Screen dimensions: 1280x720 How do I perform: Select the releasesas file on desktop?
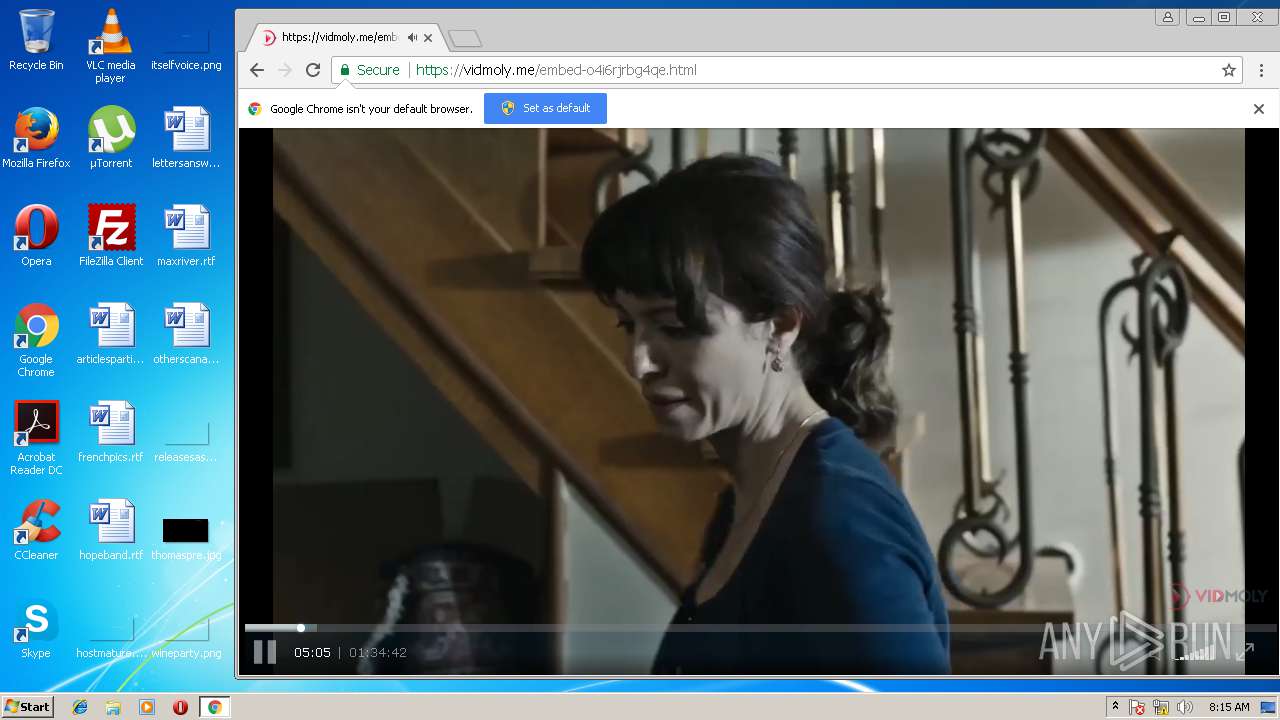186,442
